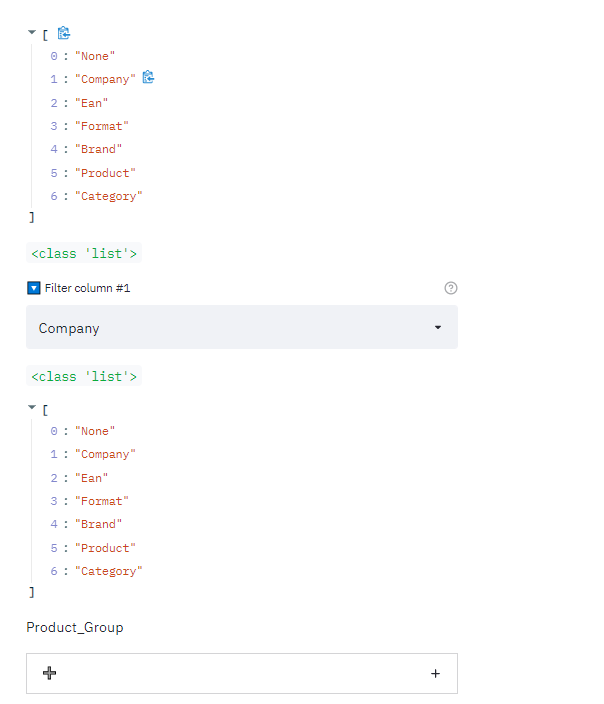Copy the first JSON list to clipboard
The width and height of the screenshot is (604, 704).
tap(64, 33)
